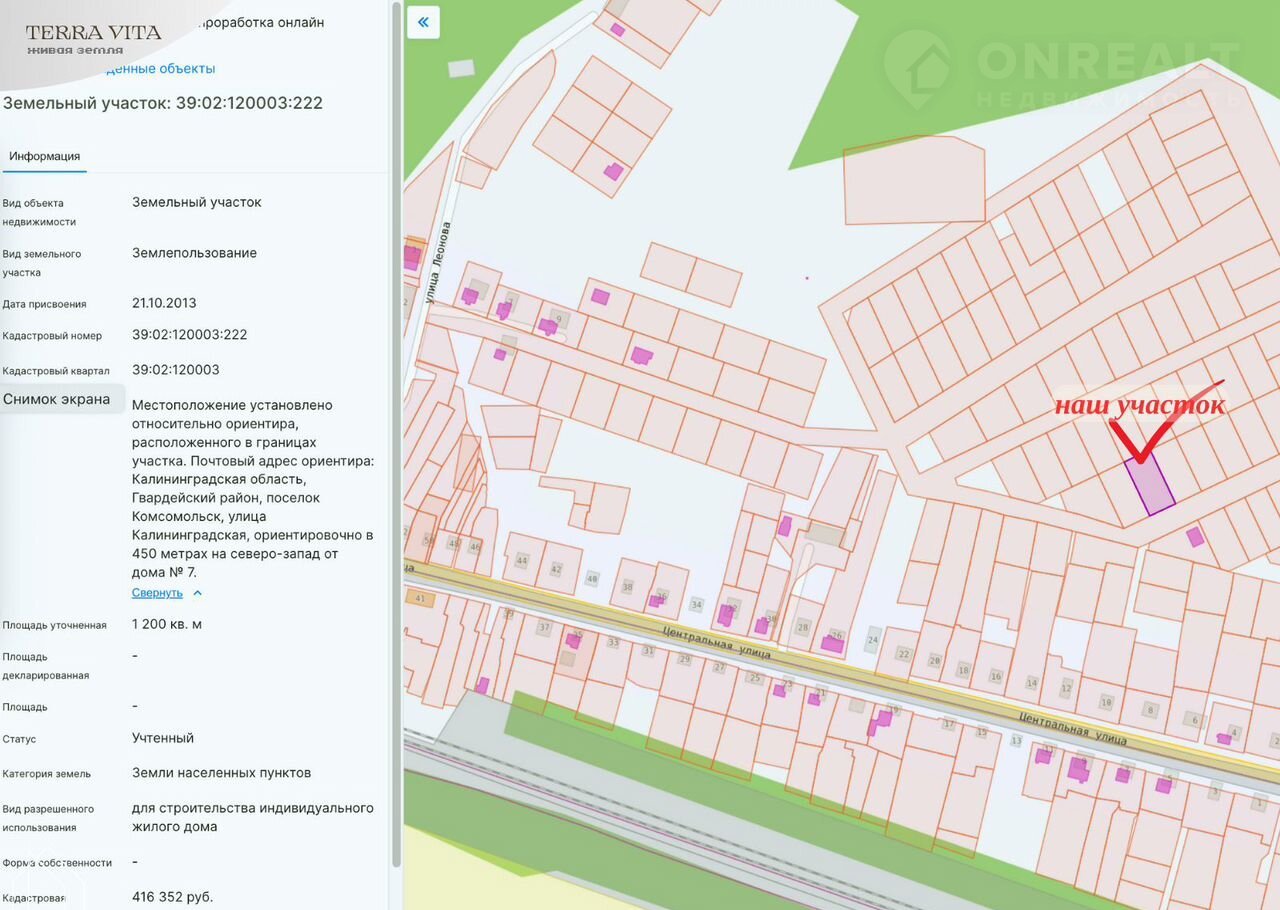Click house number 48 marker on map

[592, 579]
